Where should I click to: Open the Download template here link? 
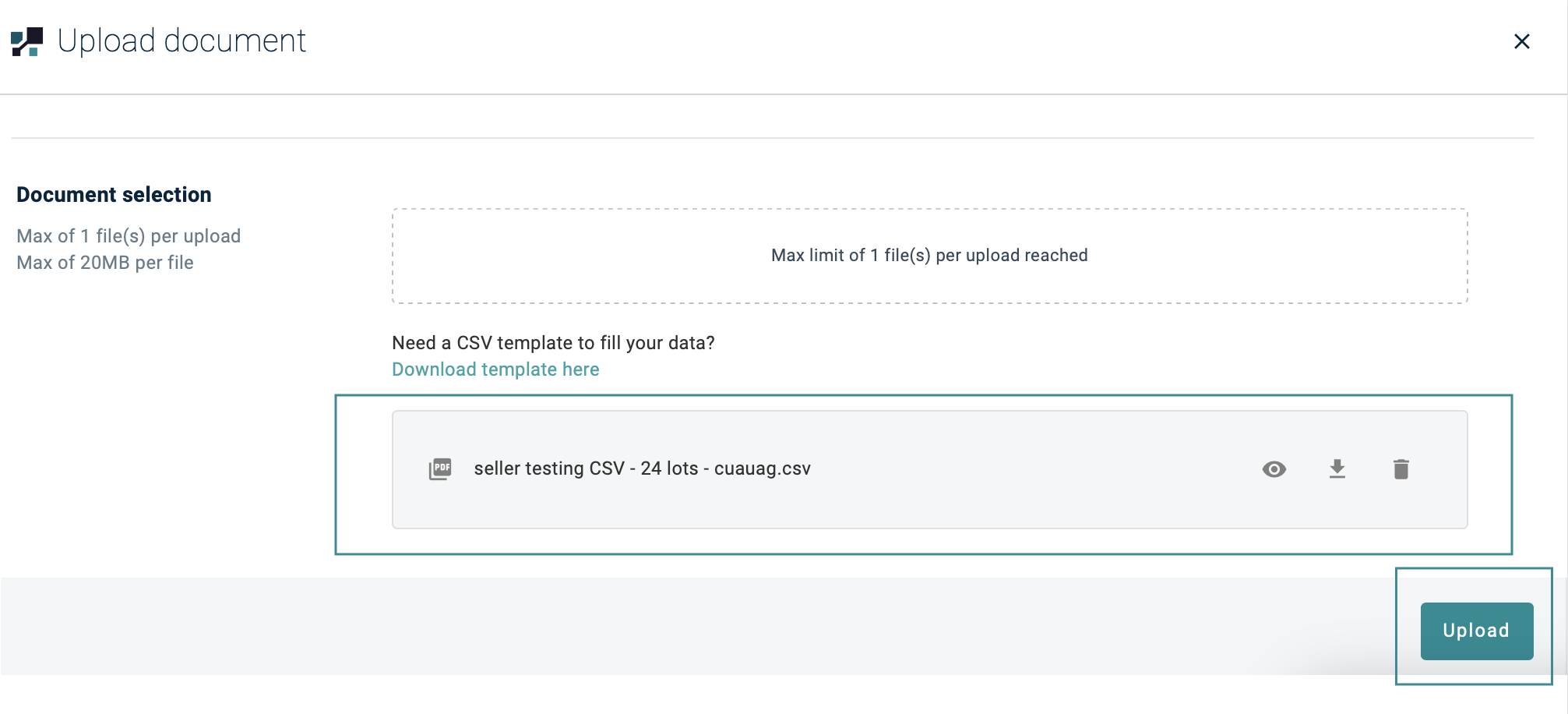495,369
